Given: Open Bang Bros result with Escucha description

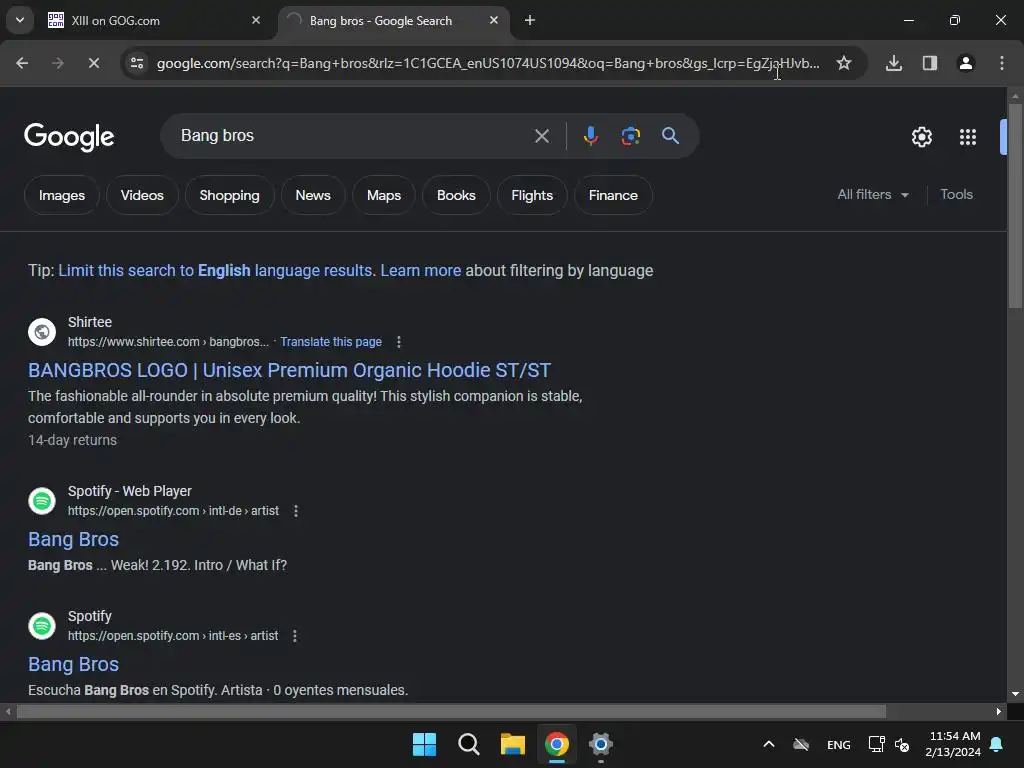Looking at the screenshot, I should click(73, 664).
